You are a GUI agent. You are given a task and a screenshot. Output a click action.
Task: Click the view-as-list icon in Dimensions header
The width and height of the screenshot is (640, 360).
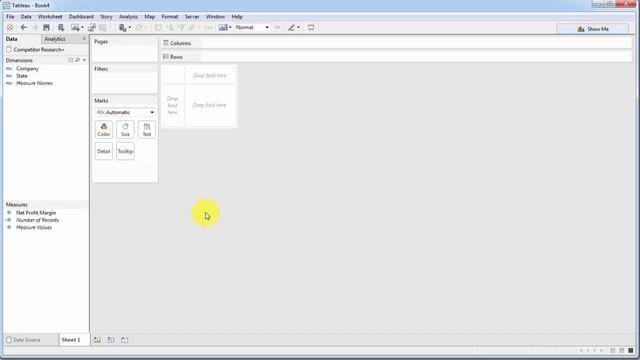71,60
